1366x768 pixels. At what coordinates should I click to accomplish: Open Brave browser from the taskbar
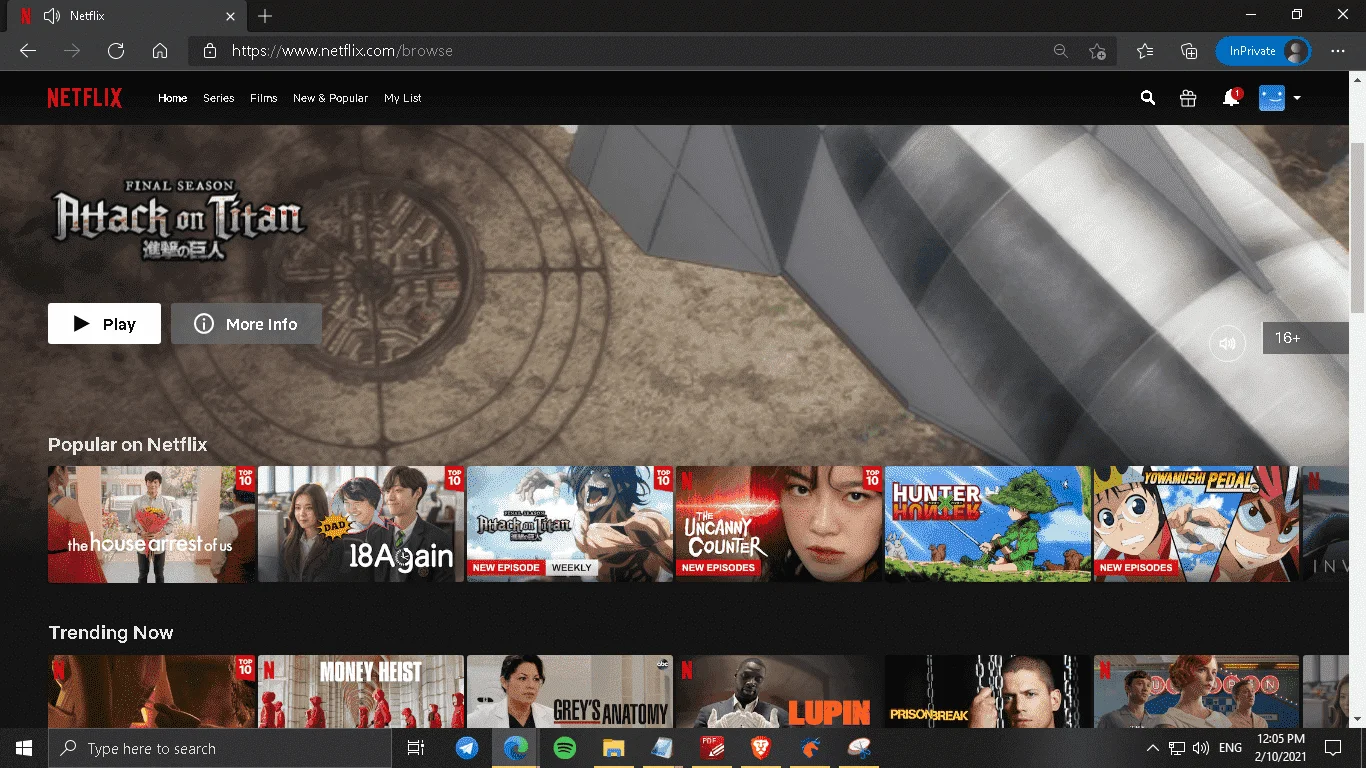click(761, 748)
